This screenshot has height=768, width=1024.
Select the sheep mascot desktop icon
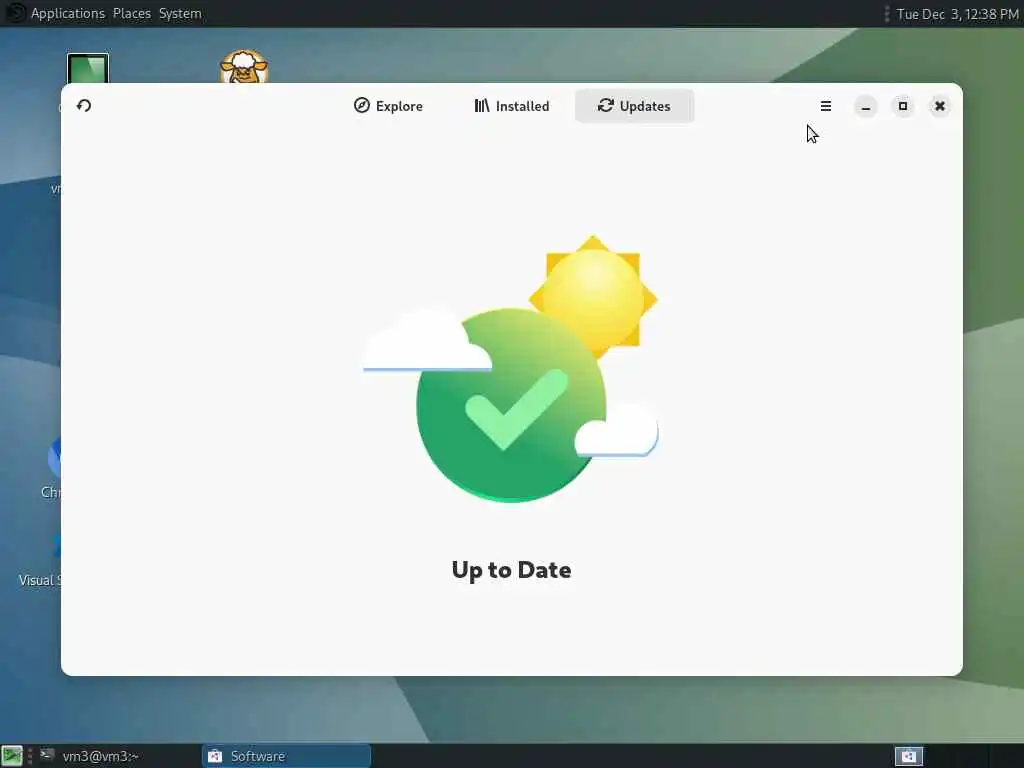tap(244, 66)
